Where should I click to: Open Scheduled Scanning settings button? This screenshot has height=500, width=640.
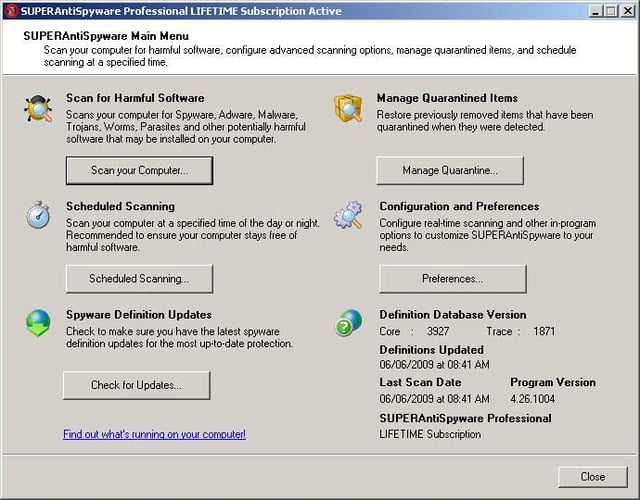tap(139, 279)
